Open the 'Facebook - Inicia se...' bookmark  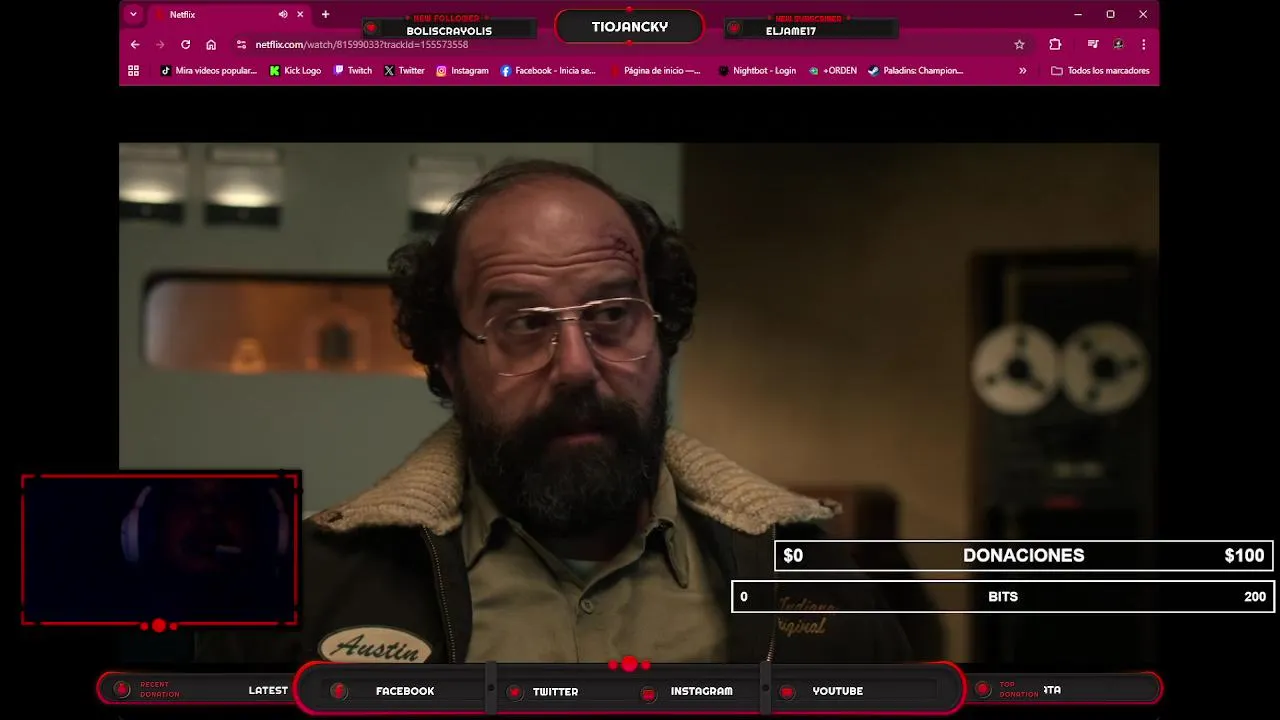(x=548, y=70)
